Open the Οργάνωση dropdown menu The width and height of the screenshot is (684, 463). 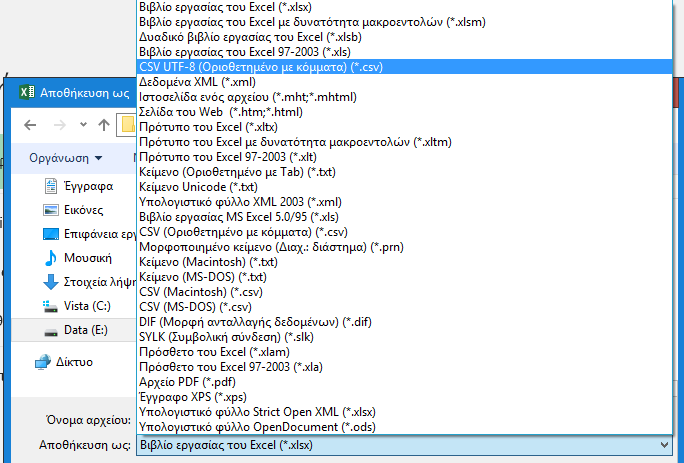click(66, 158)
